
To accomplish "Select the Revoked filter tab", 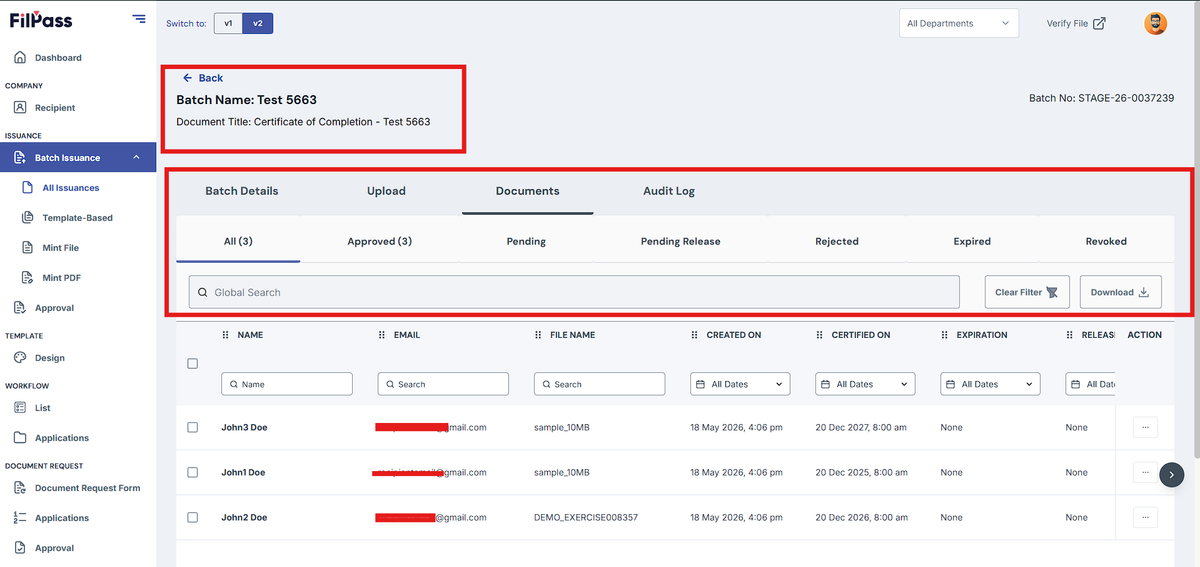I will click(1106, 241).
